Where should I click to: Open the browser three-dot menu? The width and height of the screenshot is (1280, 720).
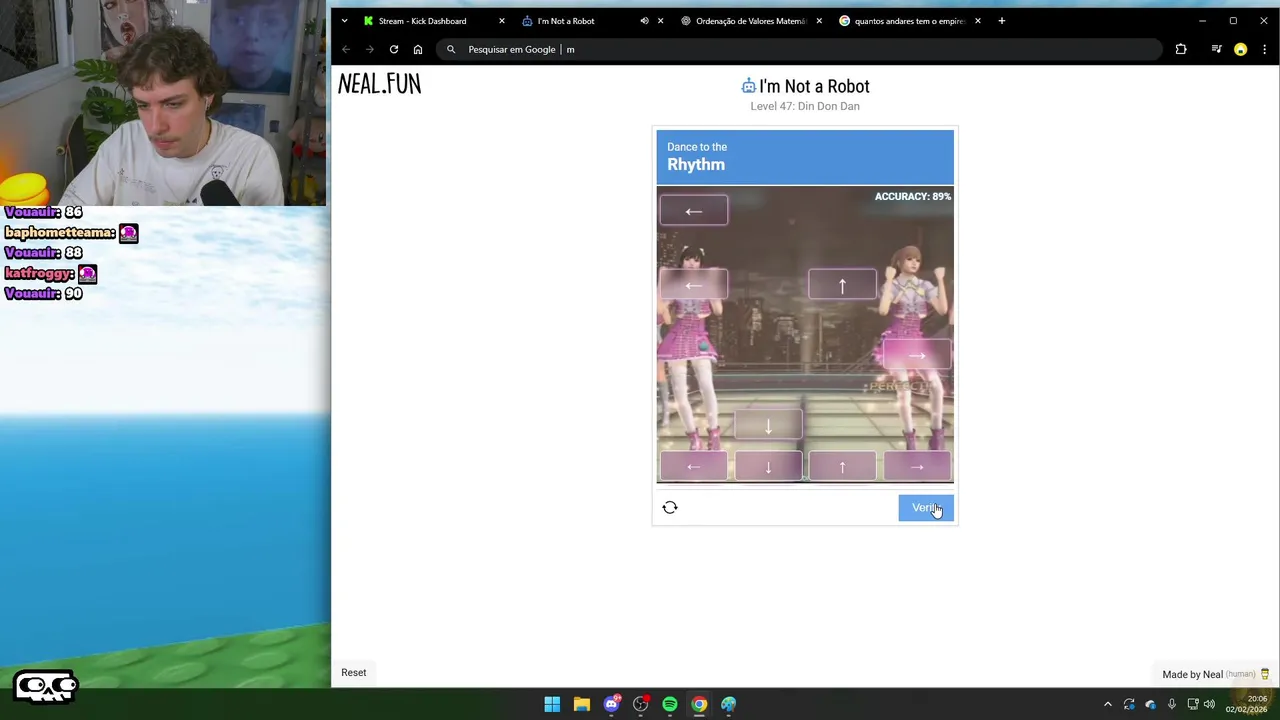pos(1264,49)
